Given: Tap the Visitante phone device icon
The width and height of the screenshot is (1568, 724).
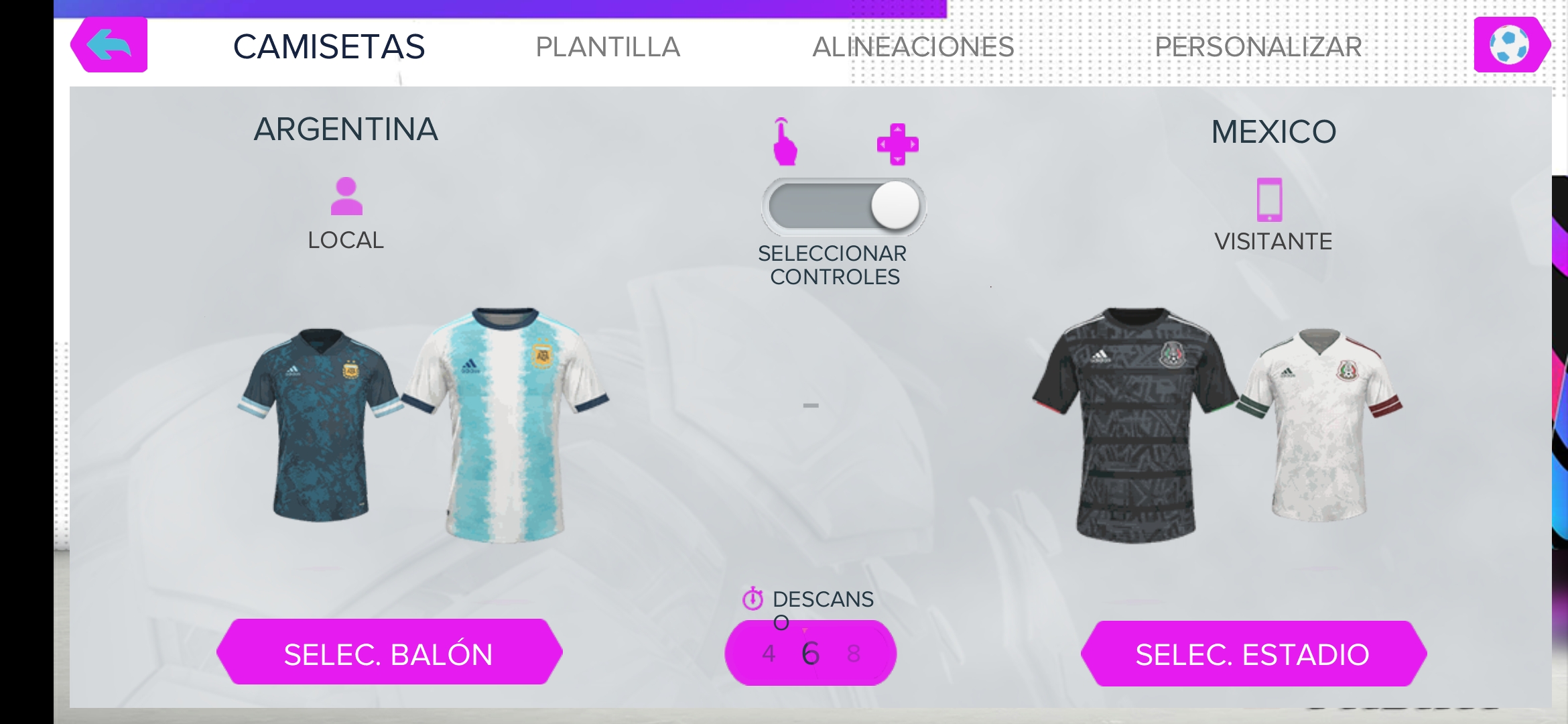Looking at the screenshot, I should (x=1269, y=199).
